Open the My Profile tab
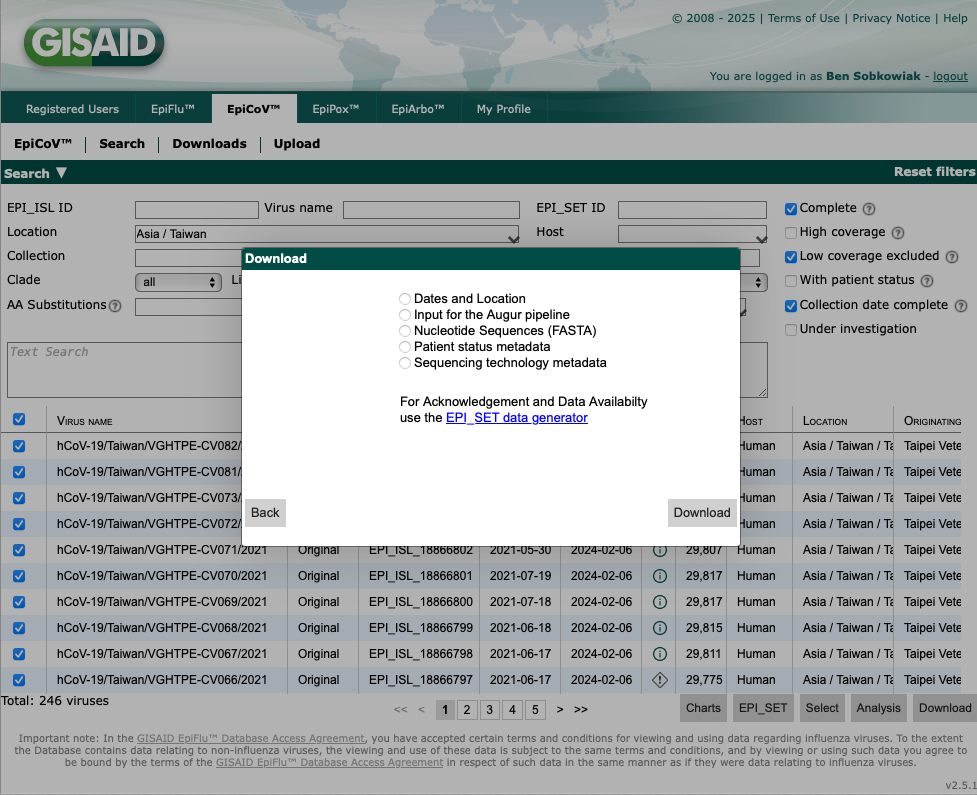The height and width of the screenshot is (795, 977). coord(503,109)
